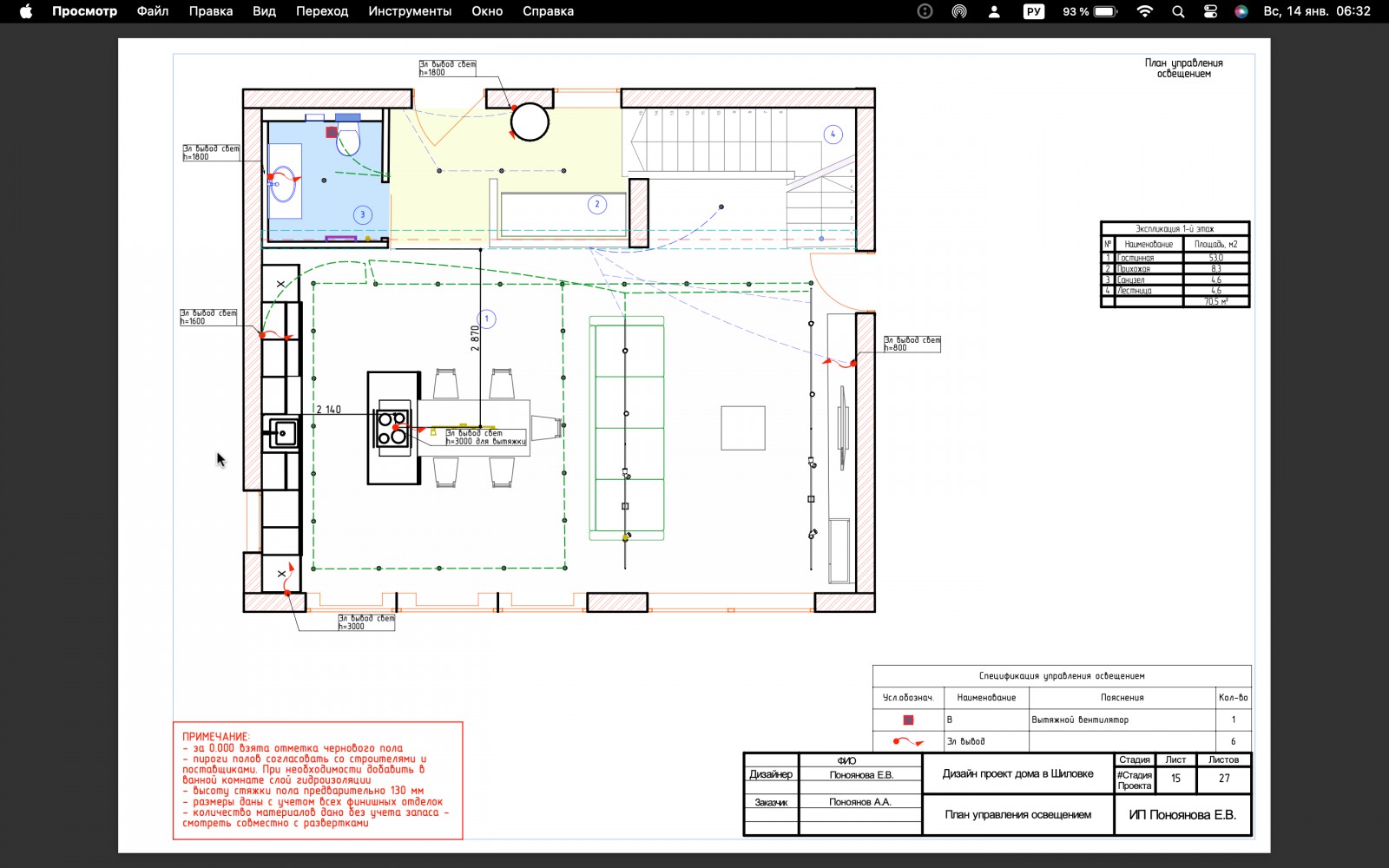Open the Справка menu
1389x868 pixels.
(548, 11)
